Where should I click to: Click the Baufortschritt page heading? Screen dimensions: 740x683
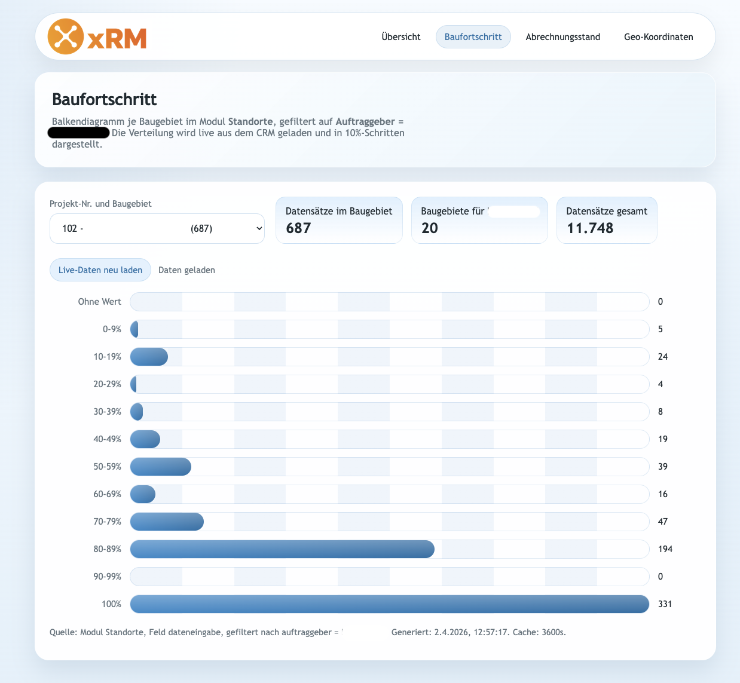point(104,99)
